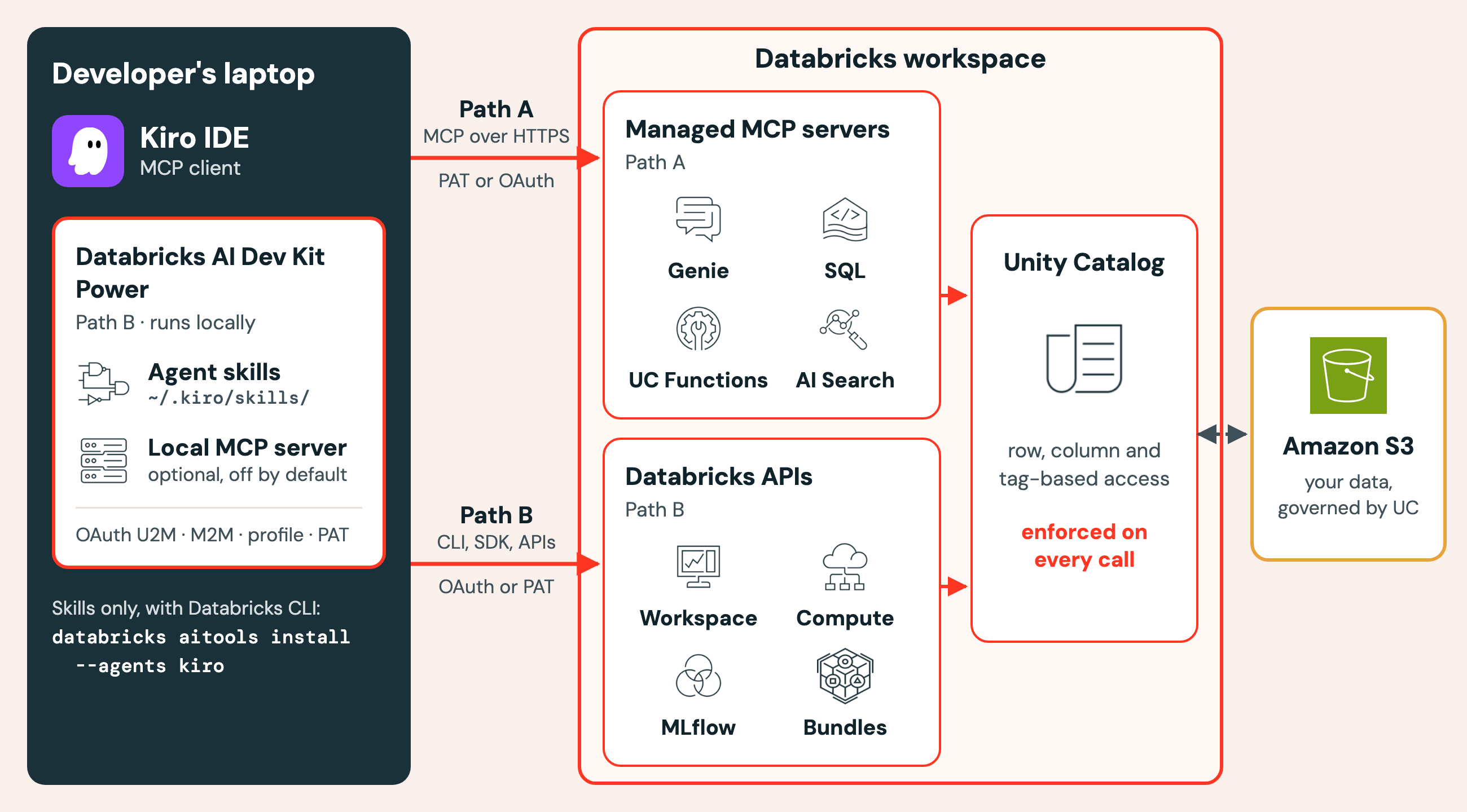This screenshot has width=1467, height=812.
Task: Select the "--agents kiro" command line
Action: (x=150, y=665)
